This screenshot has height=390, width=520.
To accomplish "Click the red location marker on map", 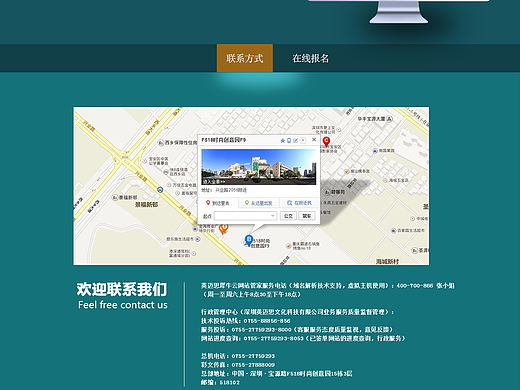I will [x=326, y=142].
